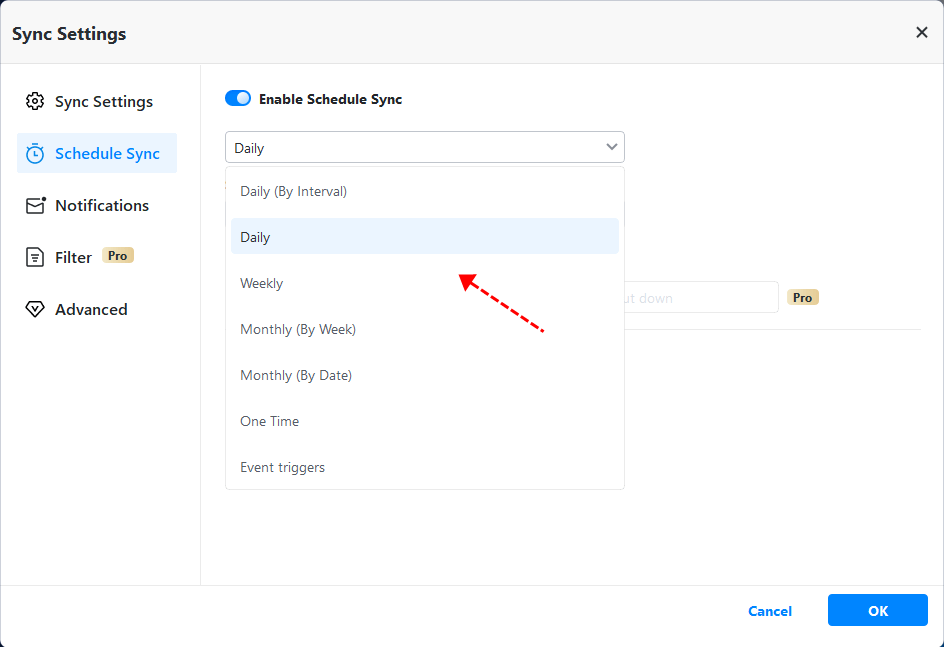Click the Cancel button
The width and height of the screenshot is (944, 647).
[769, 611]
